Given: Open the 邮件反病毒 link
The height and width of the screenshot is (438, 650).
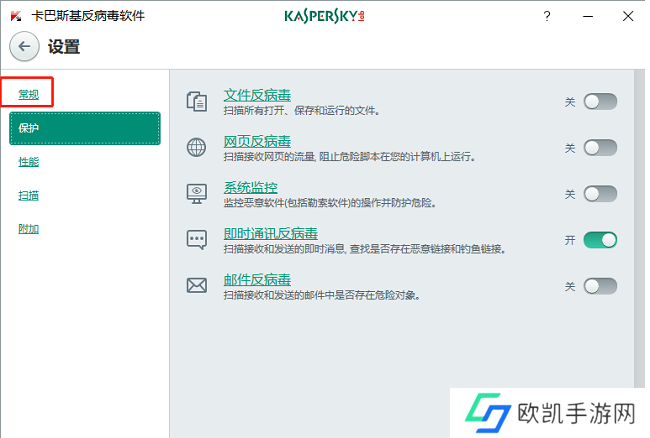Looking at the screenshot, I should 257,280.
